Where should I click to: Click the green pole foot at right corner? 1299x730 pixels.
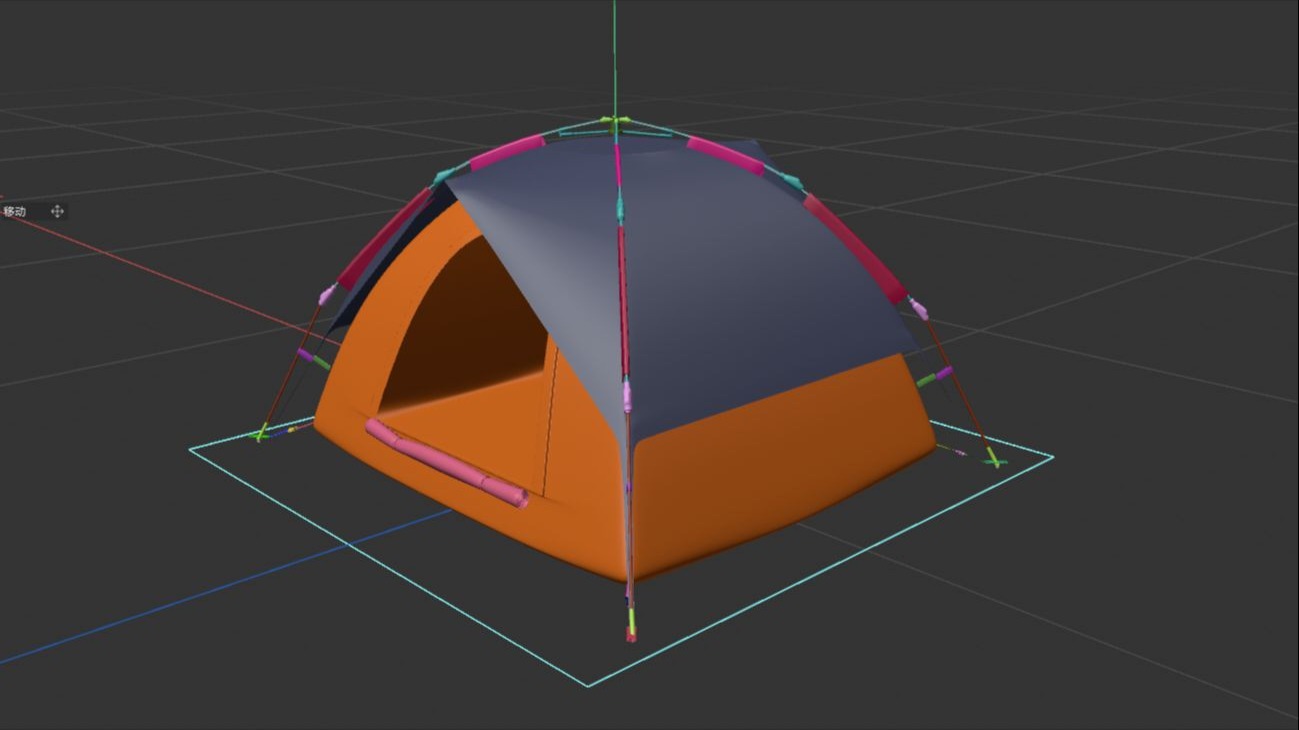(993, 459)
